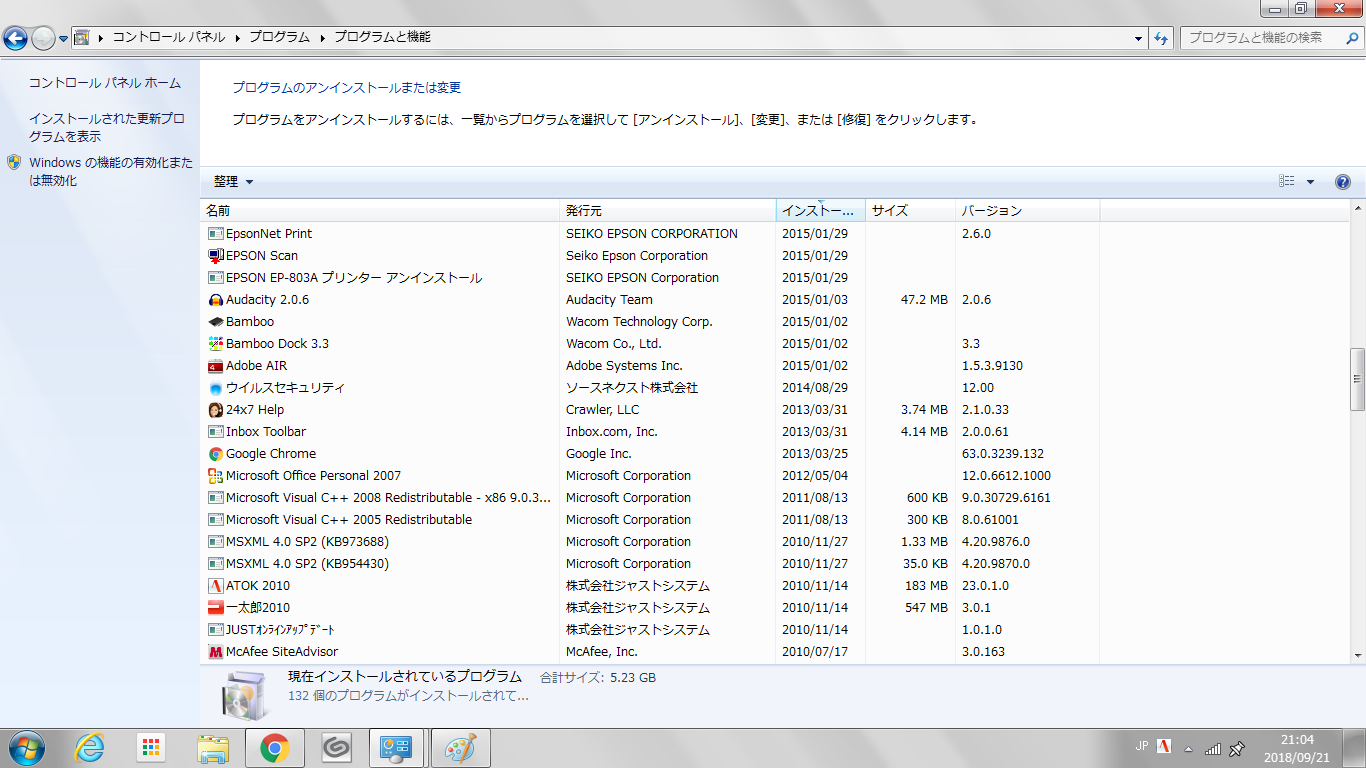This screenshot has width=1366, height=768.
Task: Open the blue help question mark icon
Action: pyautogui.click(x=1343, y=182)
